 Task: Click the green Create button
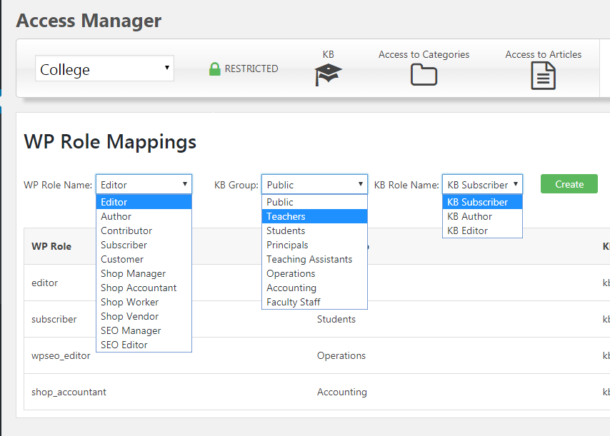pos(569,184)
